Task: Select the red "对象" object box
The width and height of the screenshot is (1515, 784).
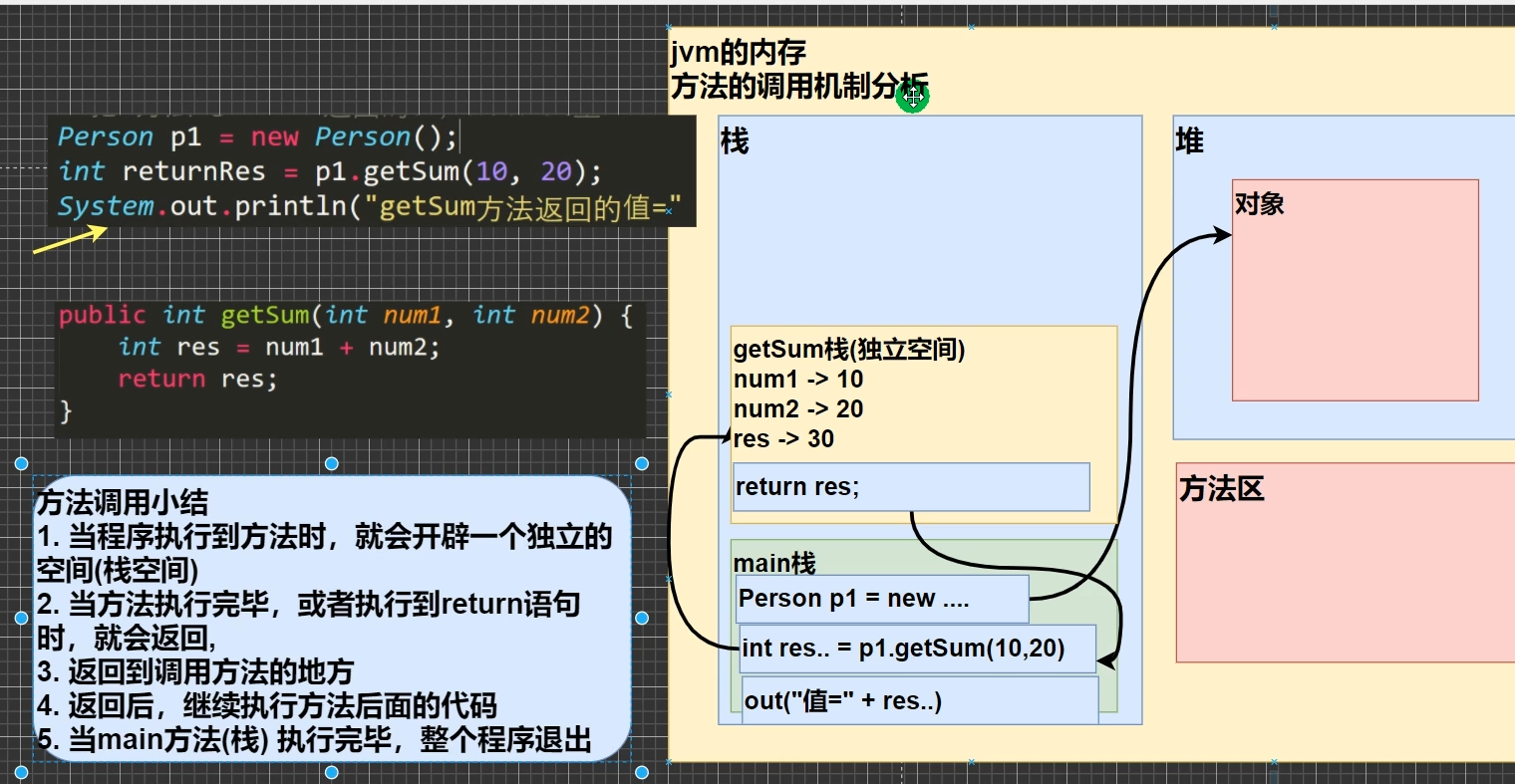Action: (1356, 290)
